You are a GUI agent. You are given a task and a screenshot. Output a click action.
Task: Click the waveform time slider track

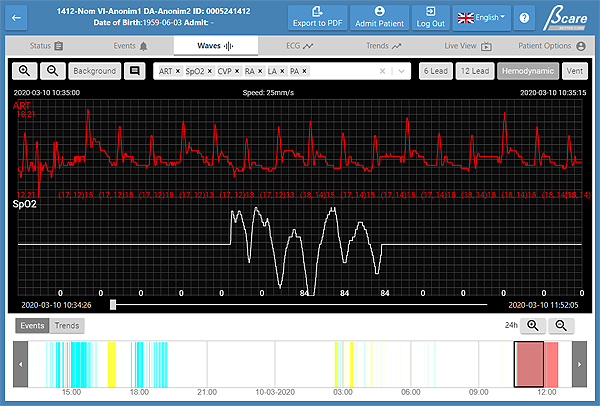coord(300,305)
